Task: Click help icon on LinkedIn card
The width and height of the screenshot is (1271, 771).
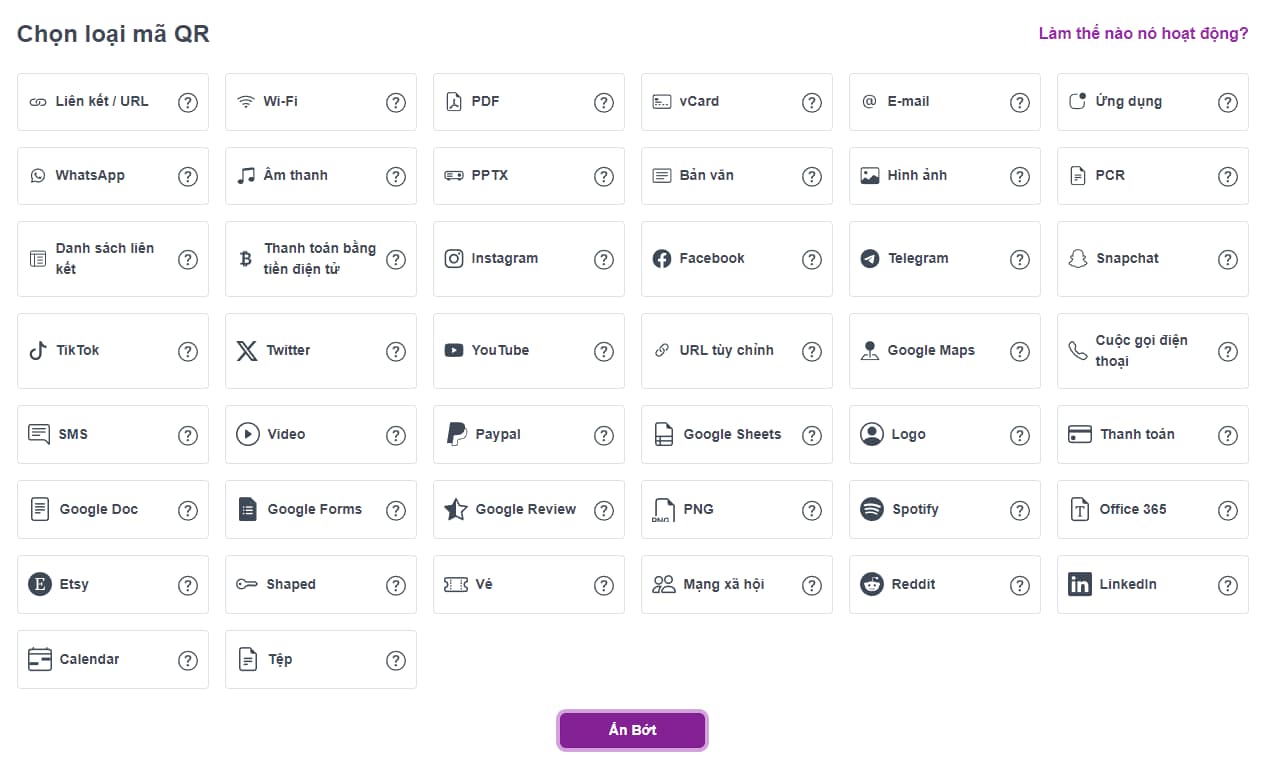Action: click(x=1228, y=585)
